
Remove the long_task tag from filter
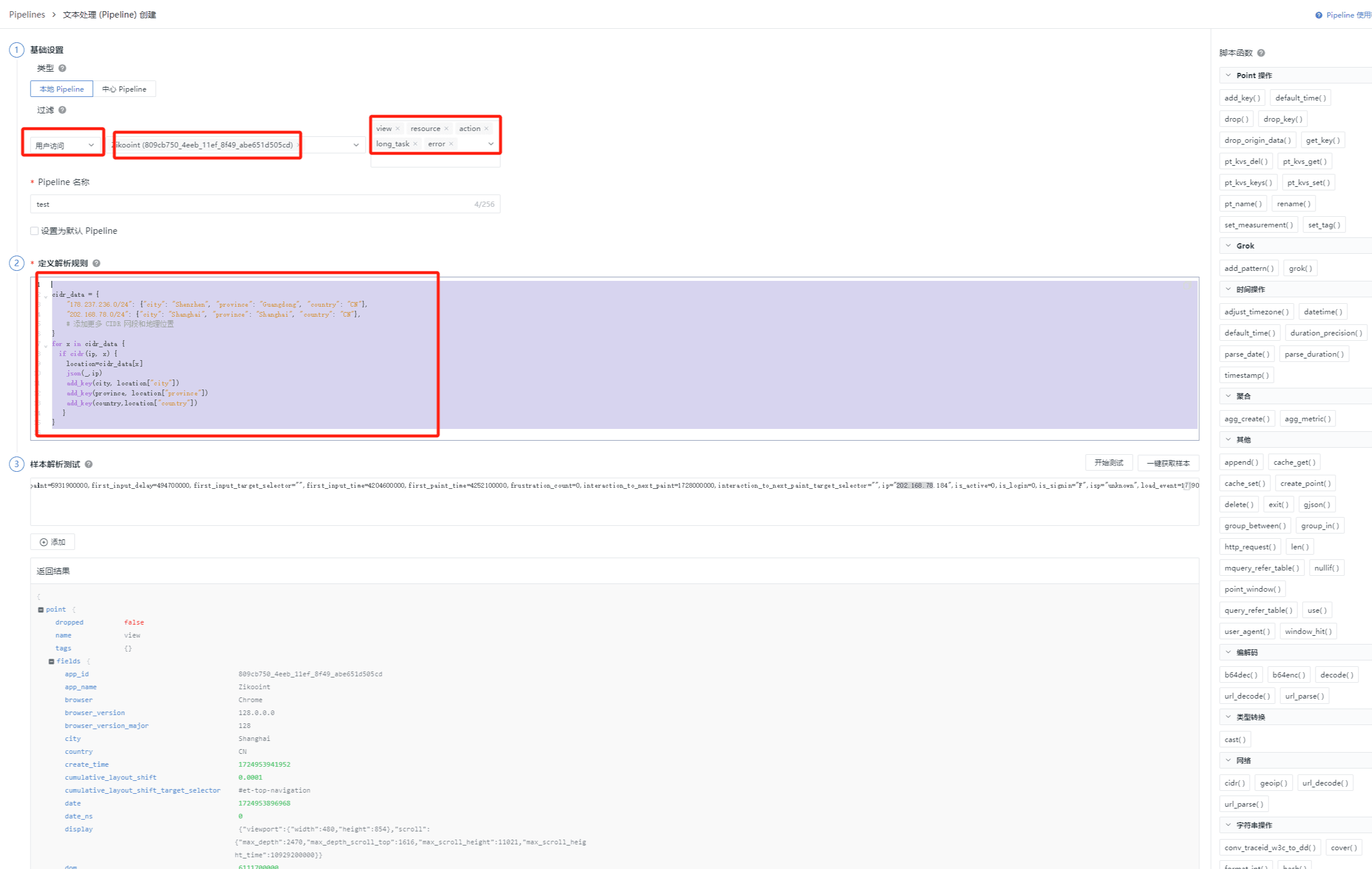(x=416, y=144)
